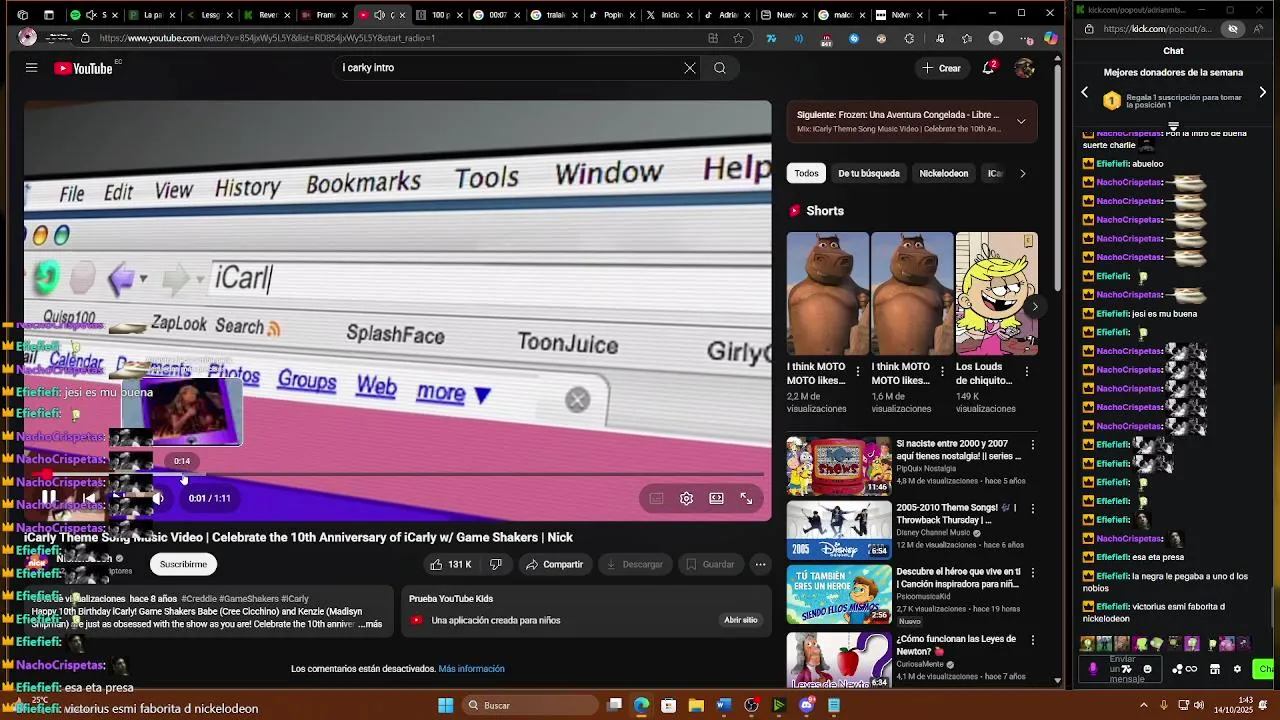
Task: Open Microsoft Word from the taskbar
Action: click(724, 705)
